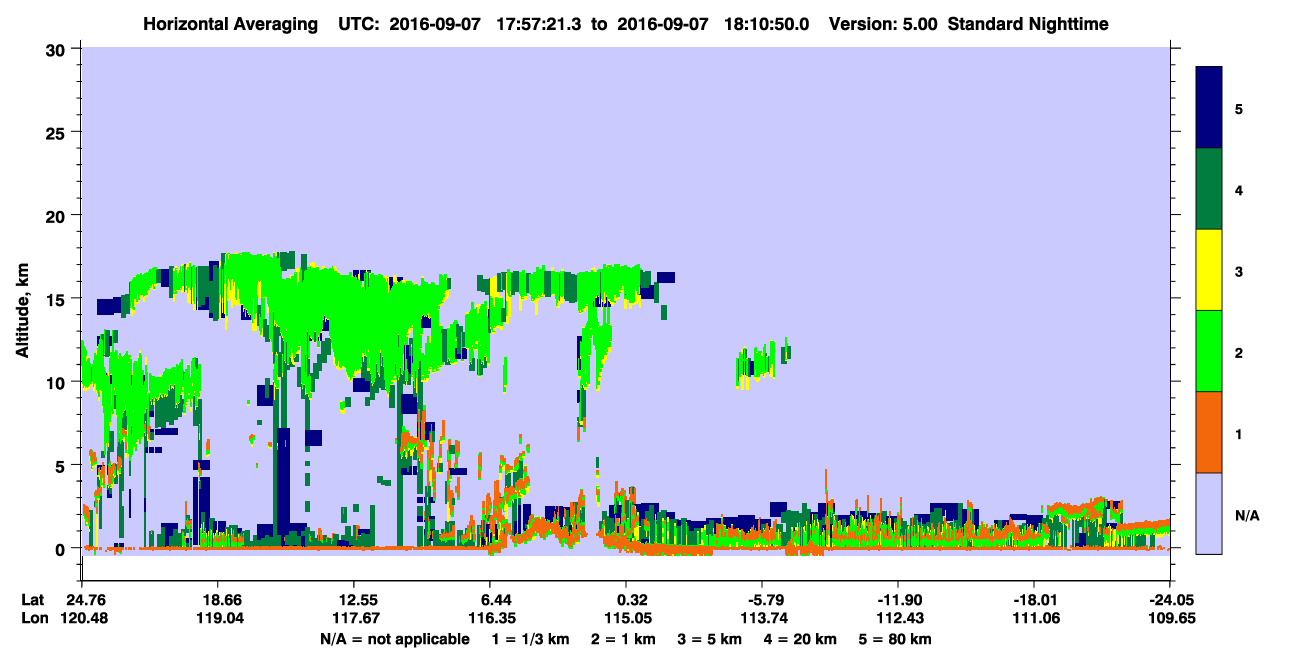Click the '1 = 1/3 km' legend entry
This screenshot has width=1300, height=667.
531,639
